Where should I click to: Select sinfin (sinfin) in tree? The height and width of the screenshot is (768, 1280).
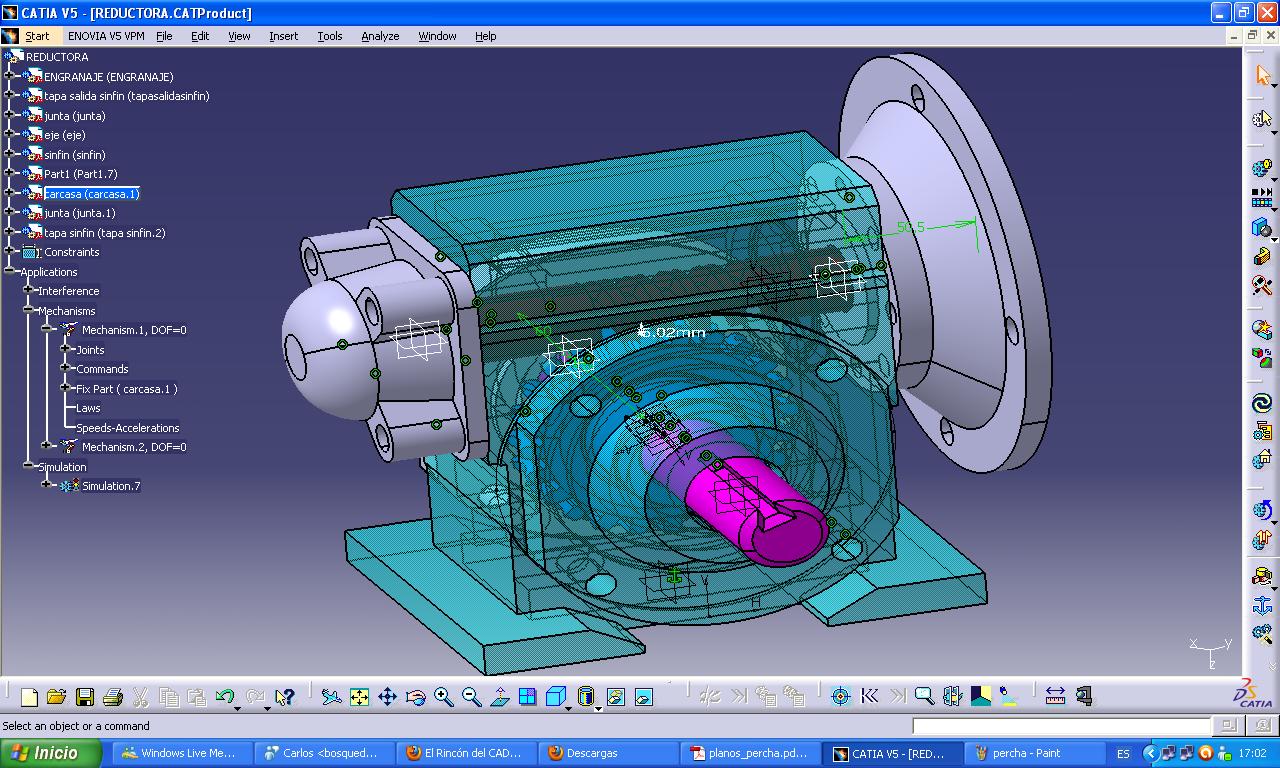74,155
